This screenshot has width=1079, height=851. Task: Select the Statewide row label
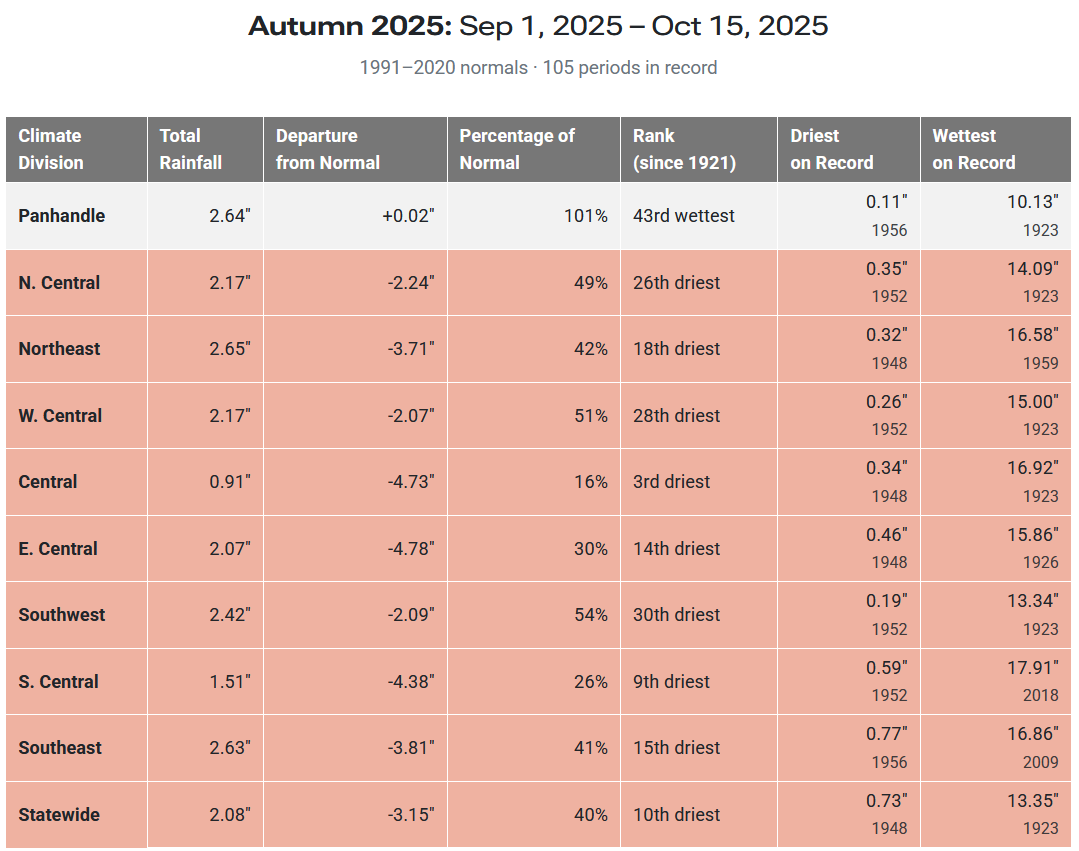59,815
